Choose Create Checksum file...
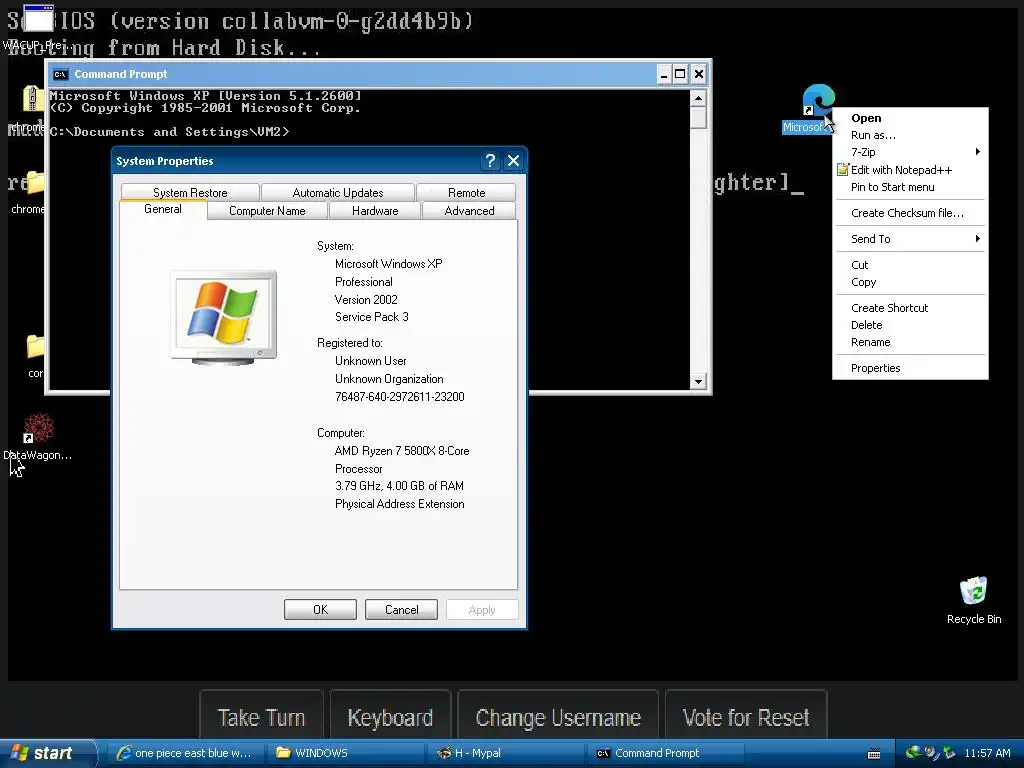Viewport: 1024px width, 768px height. pyautogui.click(x=910, y=213)
